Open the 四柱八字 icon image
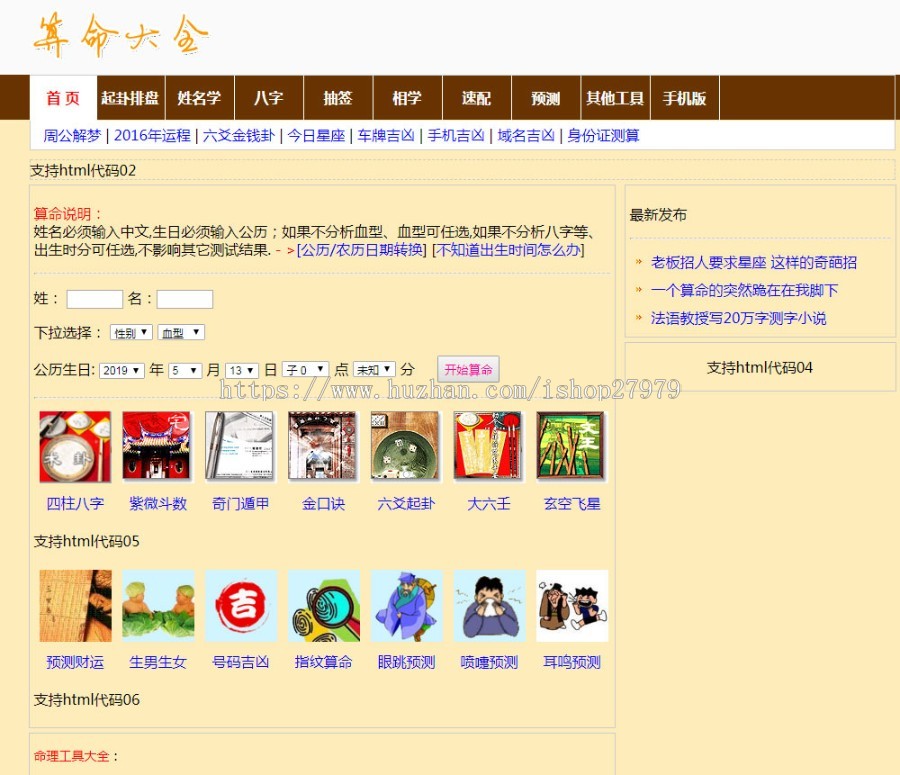 pyautogui.click(x=75, y=447)
